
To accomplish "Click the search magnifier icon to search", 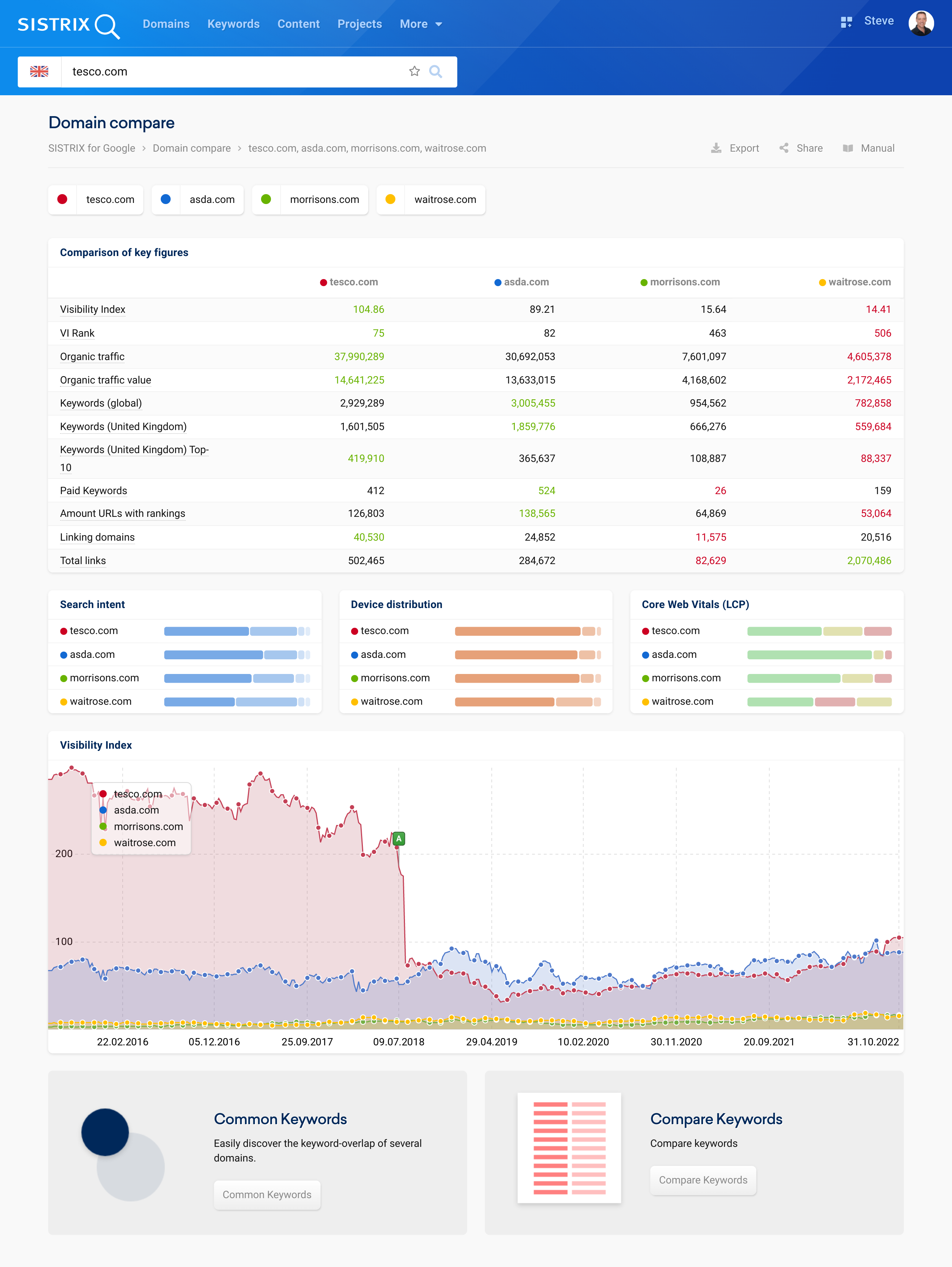I will coord(436,71).
